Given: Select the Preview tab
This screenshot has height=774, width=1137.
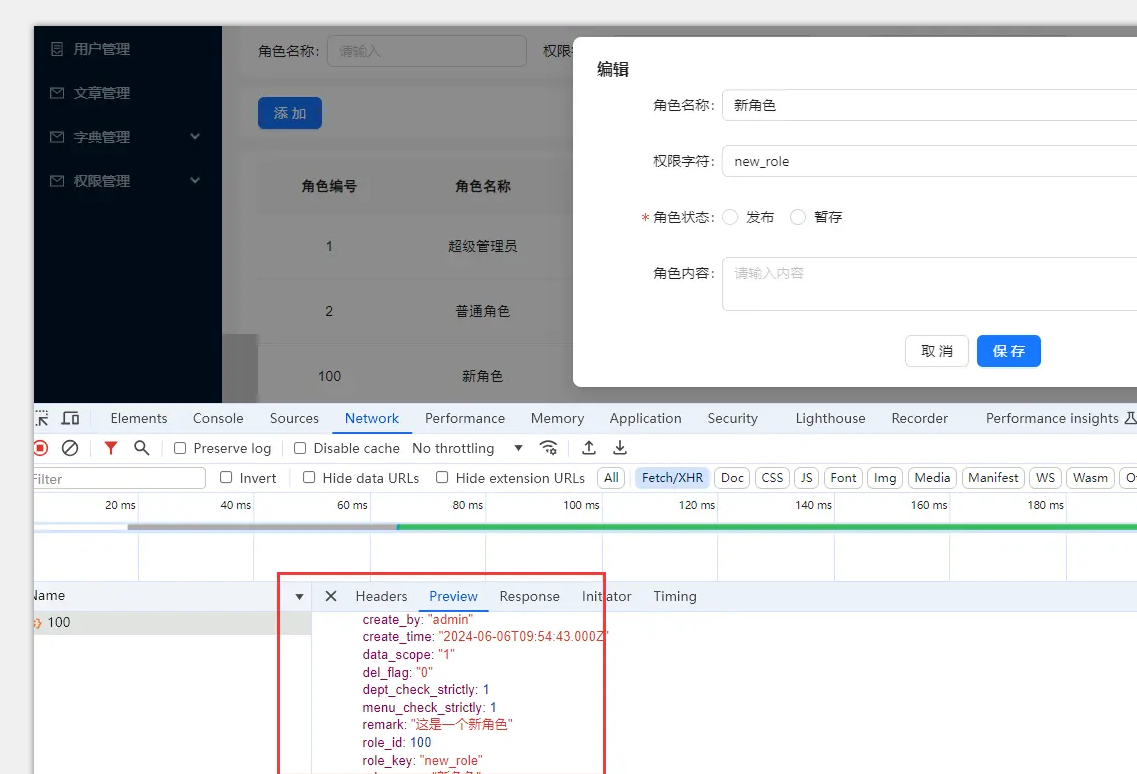Looking at the screenshot, I should [x=453, y=596].
